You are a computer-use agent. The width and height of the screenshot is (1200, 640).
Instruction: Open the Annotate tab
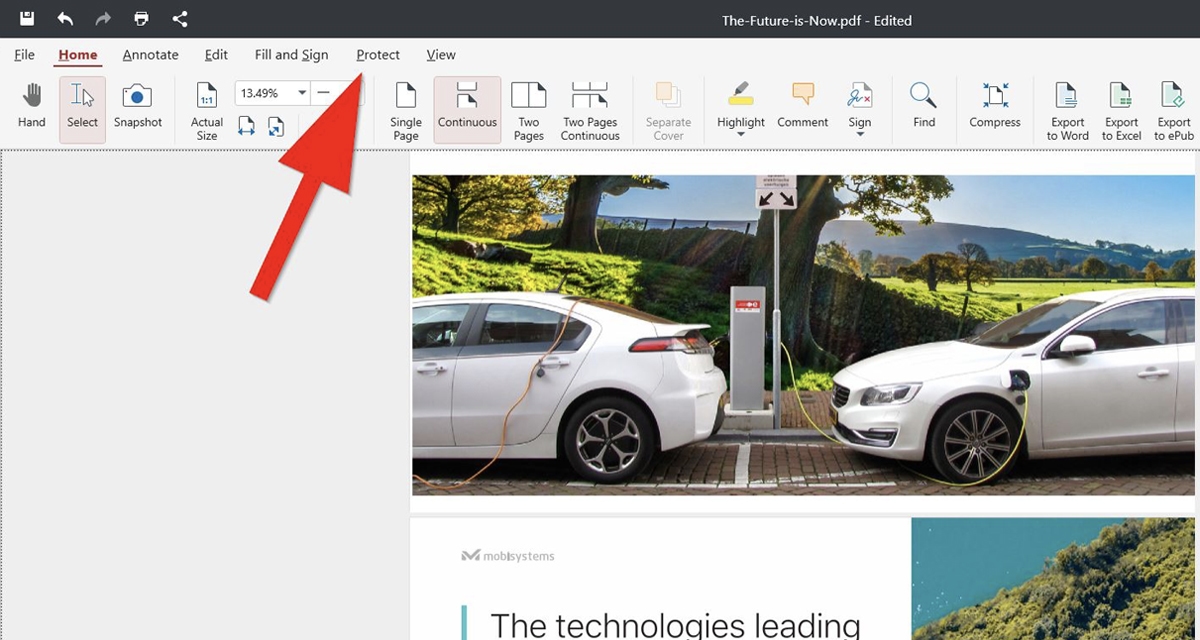[150, 55]
